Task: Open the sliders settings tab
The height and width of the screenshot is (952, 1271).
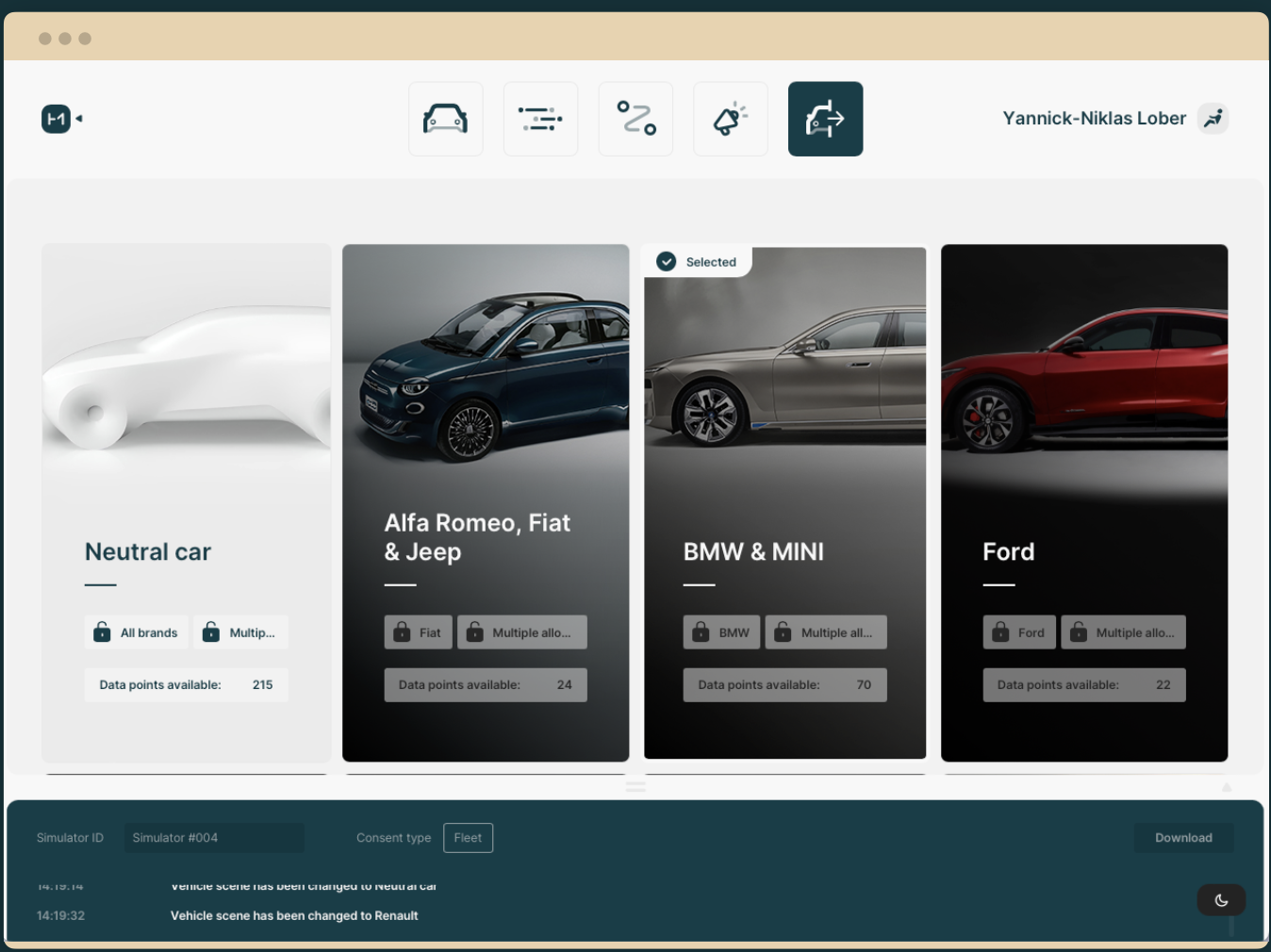Action: coord(541,119)
